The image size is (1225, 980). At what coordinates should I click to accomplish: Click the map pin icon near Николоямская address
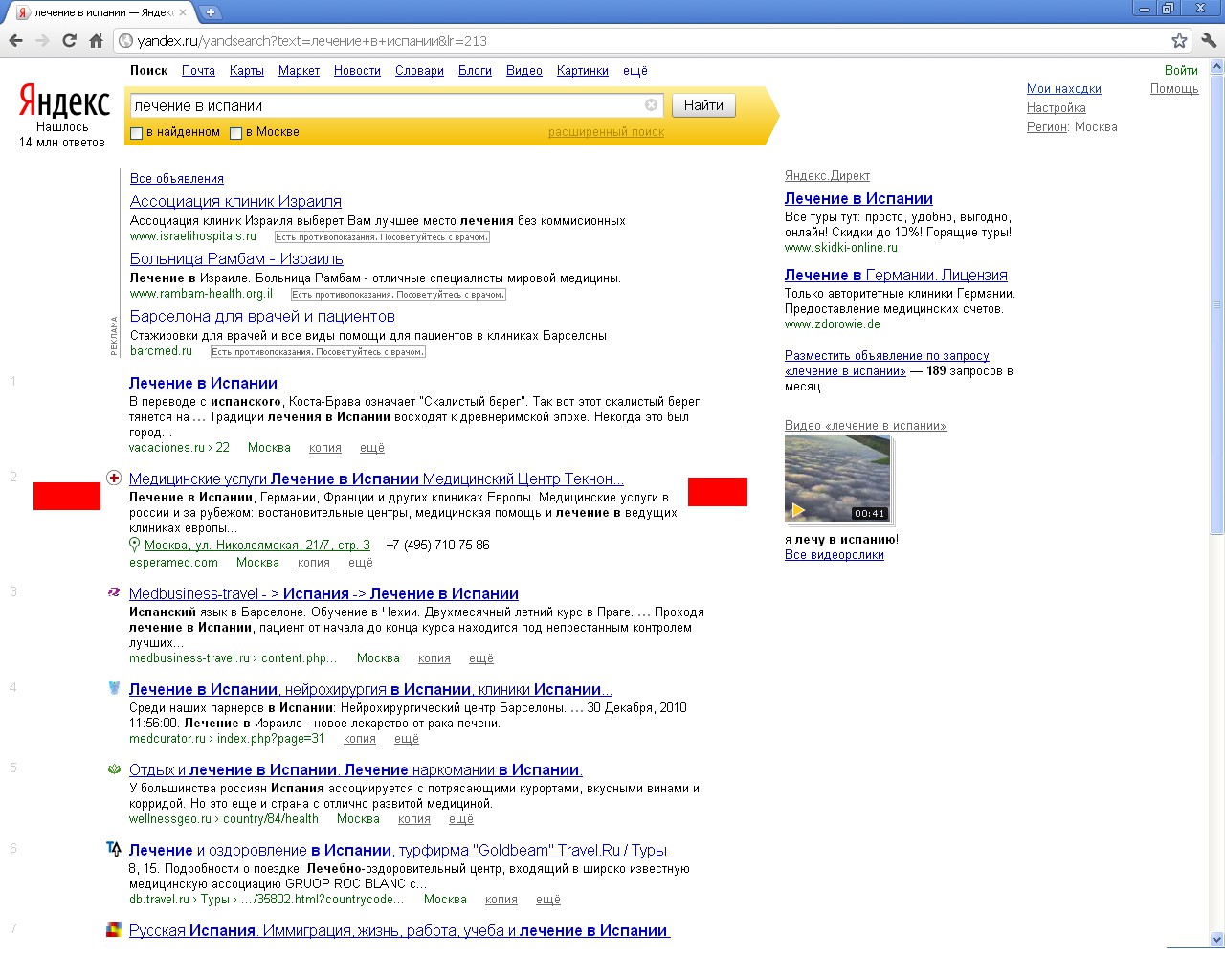coord(135,545)
